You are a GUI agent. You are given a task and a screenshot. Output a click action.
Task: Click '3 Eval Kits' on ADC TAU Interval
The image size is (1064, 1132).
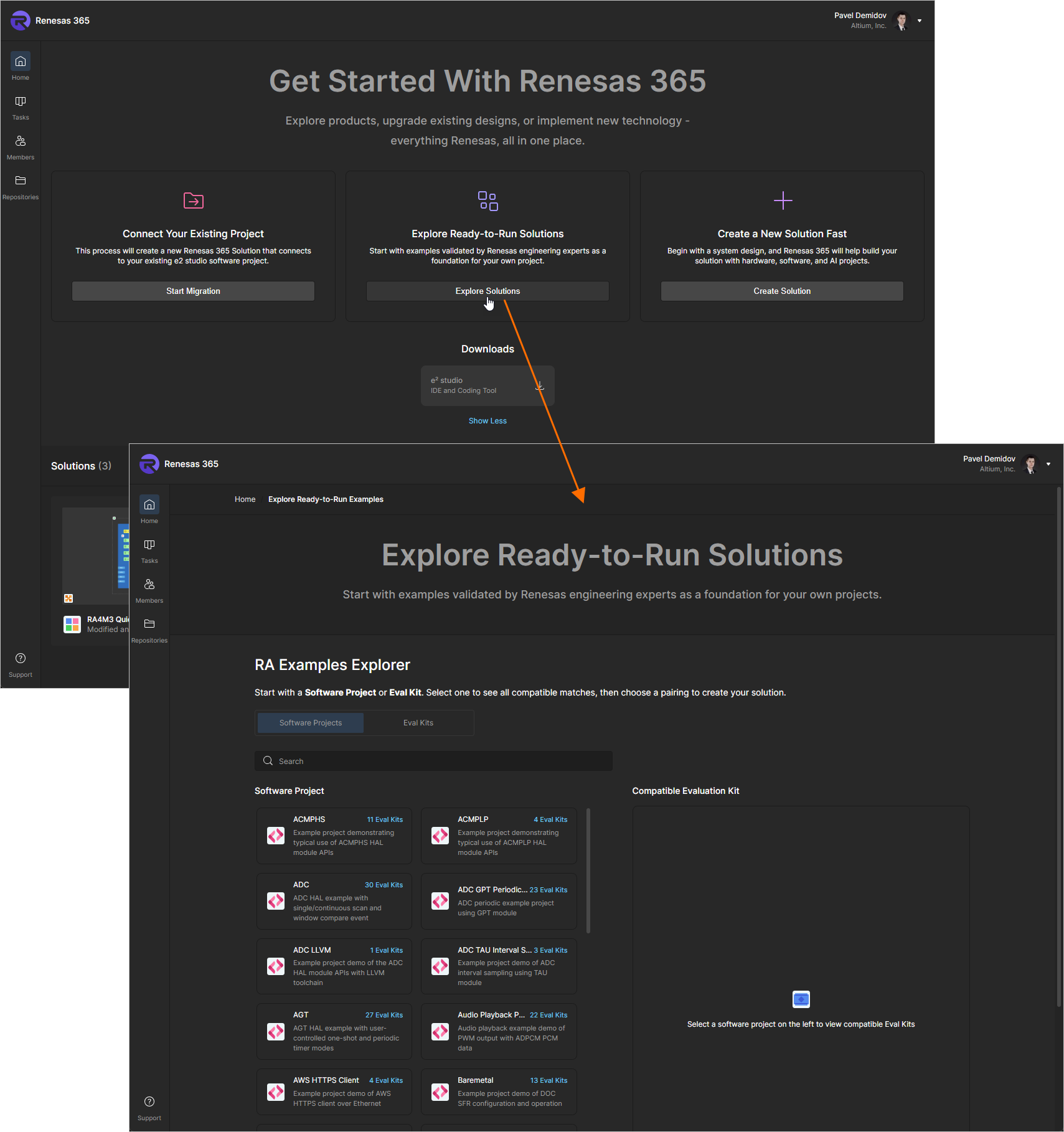pos(550,950)
